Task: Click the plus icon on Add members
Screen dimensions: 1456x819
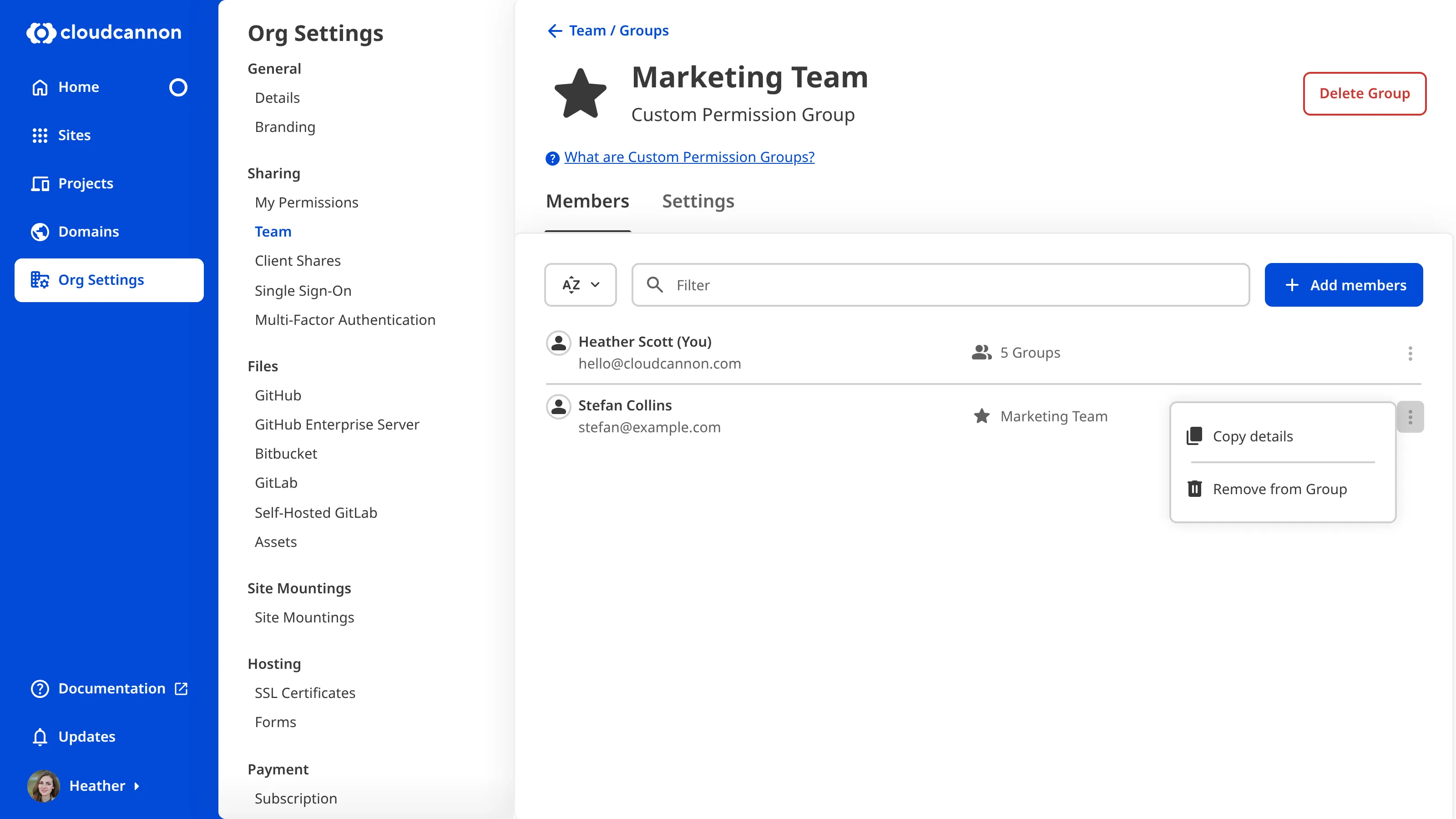Action: [x=1292, y=285]
